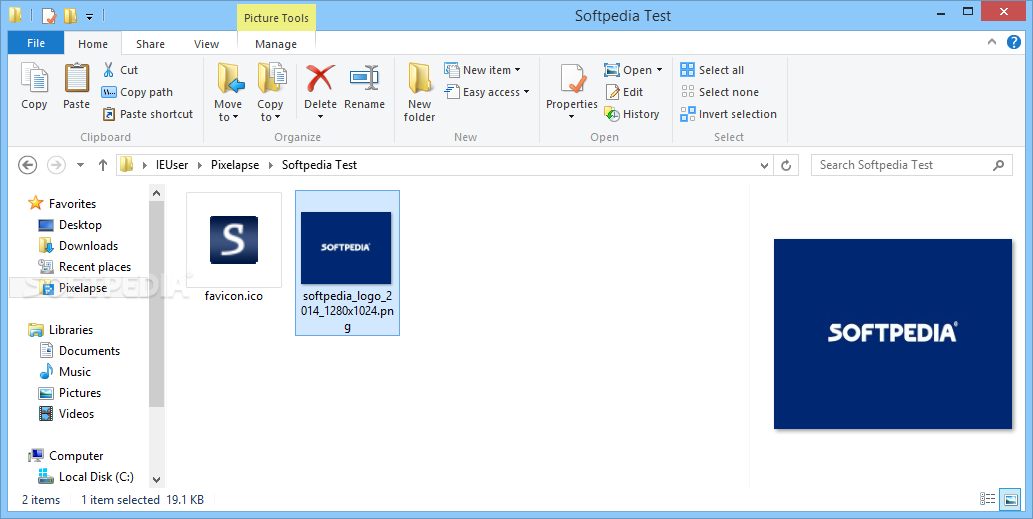Screen dimensions: 1033x519
Task: Click IEUser in the address breadcrumb
Action: point(172,165)
